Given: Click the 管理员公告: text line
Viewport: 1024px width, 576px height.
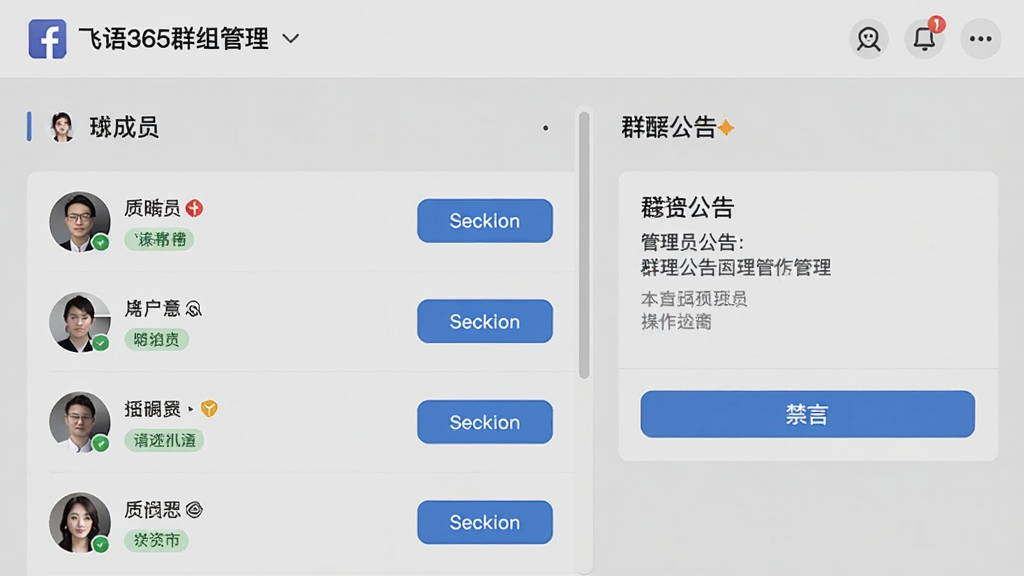Looking at the screenshot, I should click(692, 243).
